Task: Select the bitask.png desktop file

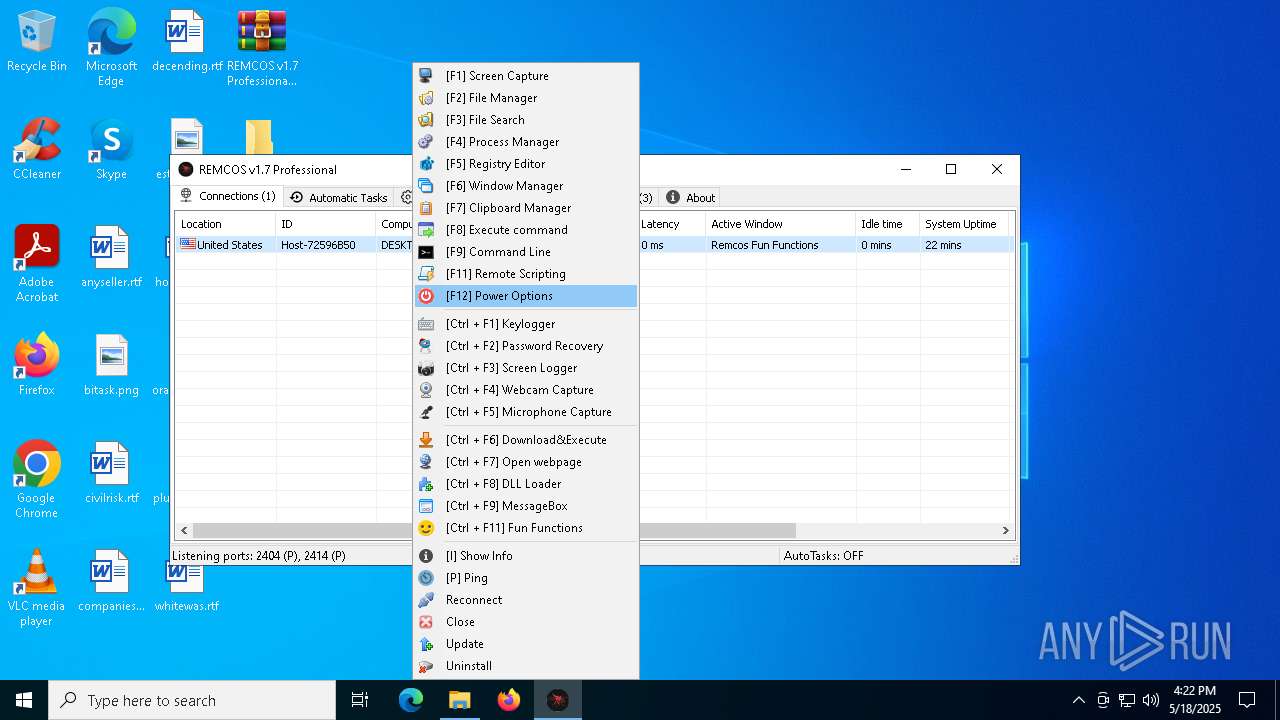Action: pos(111,366)
